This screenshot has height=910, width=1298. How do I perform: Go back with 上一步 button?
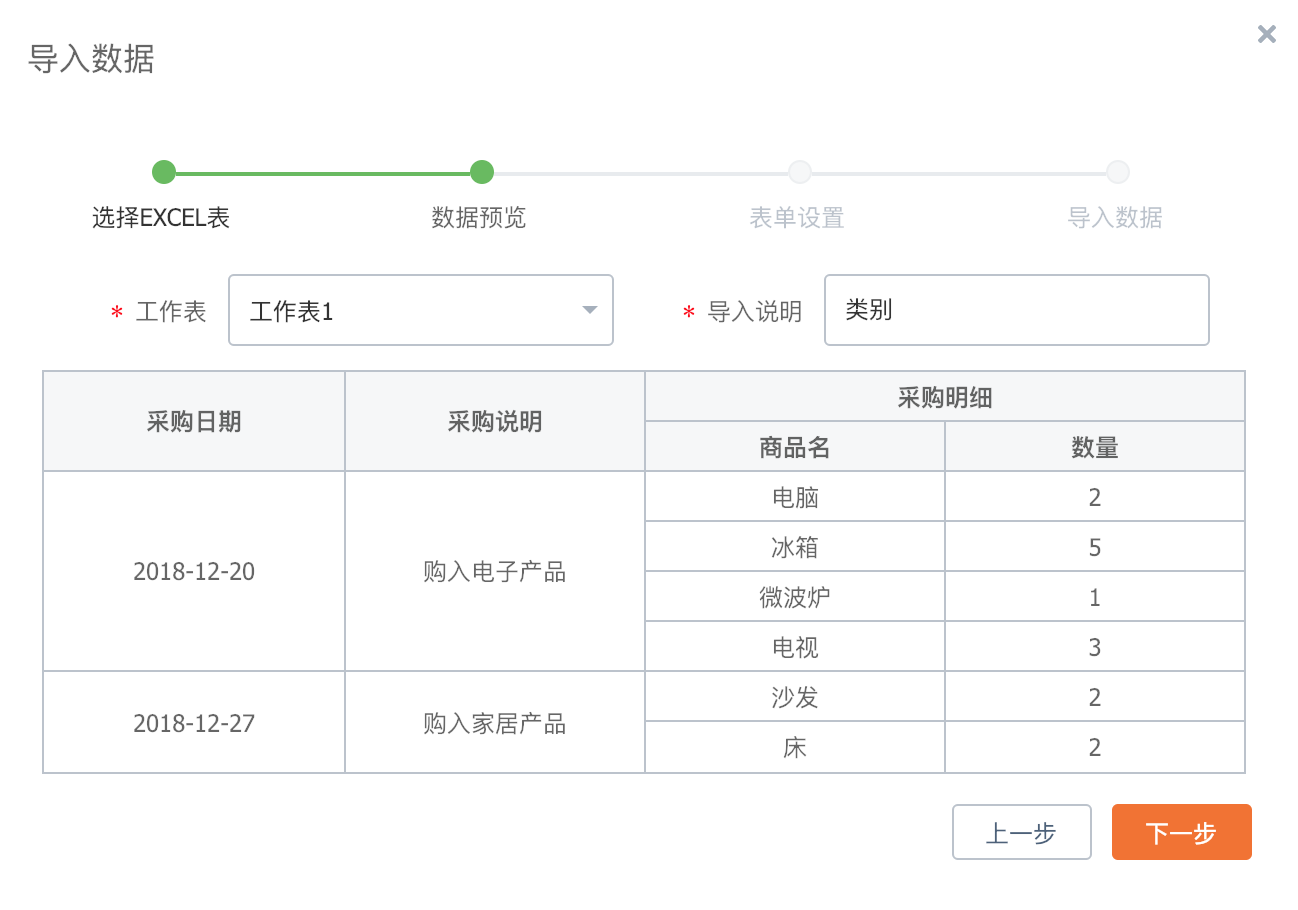coord(1021,832)
